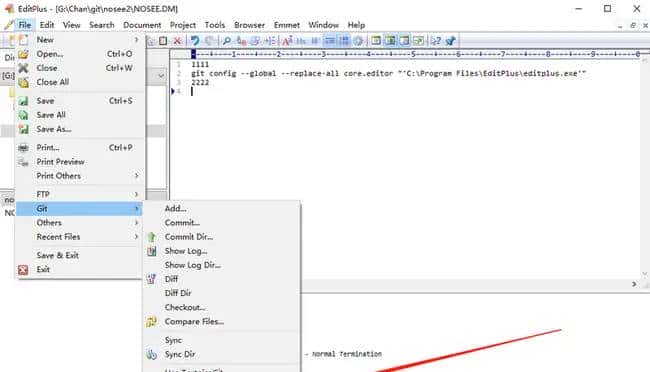
Task: Open the Edit menu
Action: point(47,25)
